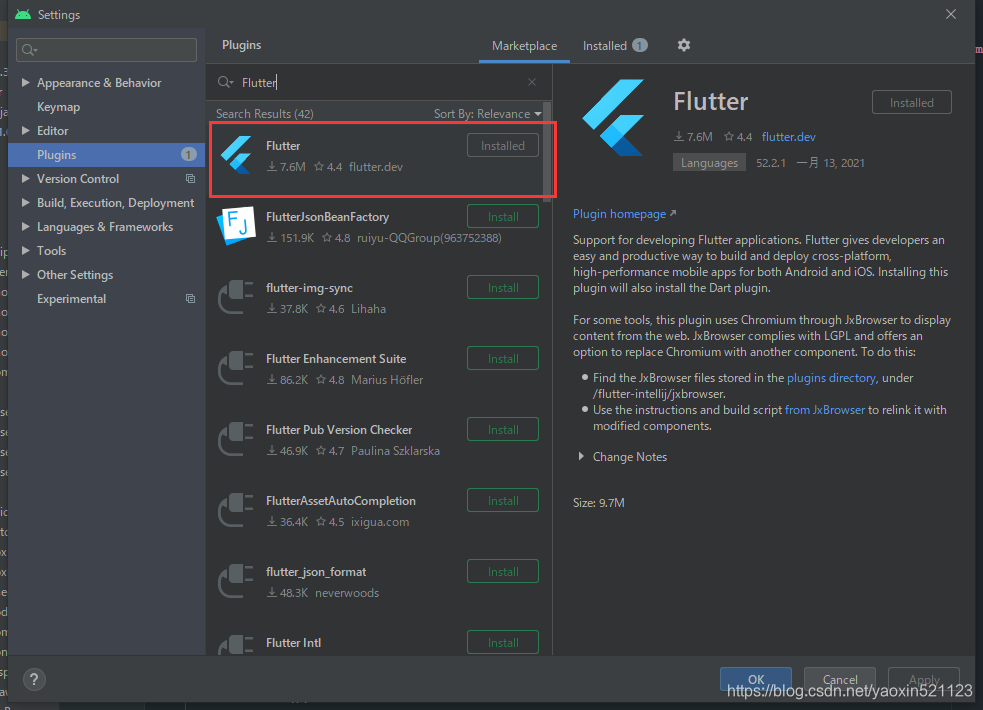
Task: Click the magnifier icon in plugin search
Action: [225, 82]
